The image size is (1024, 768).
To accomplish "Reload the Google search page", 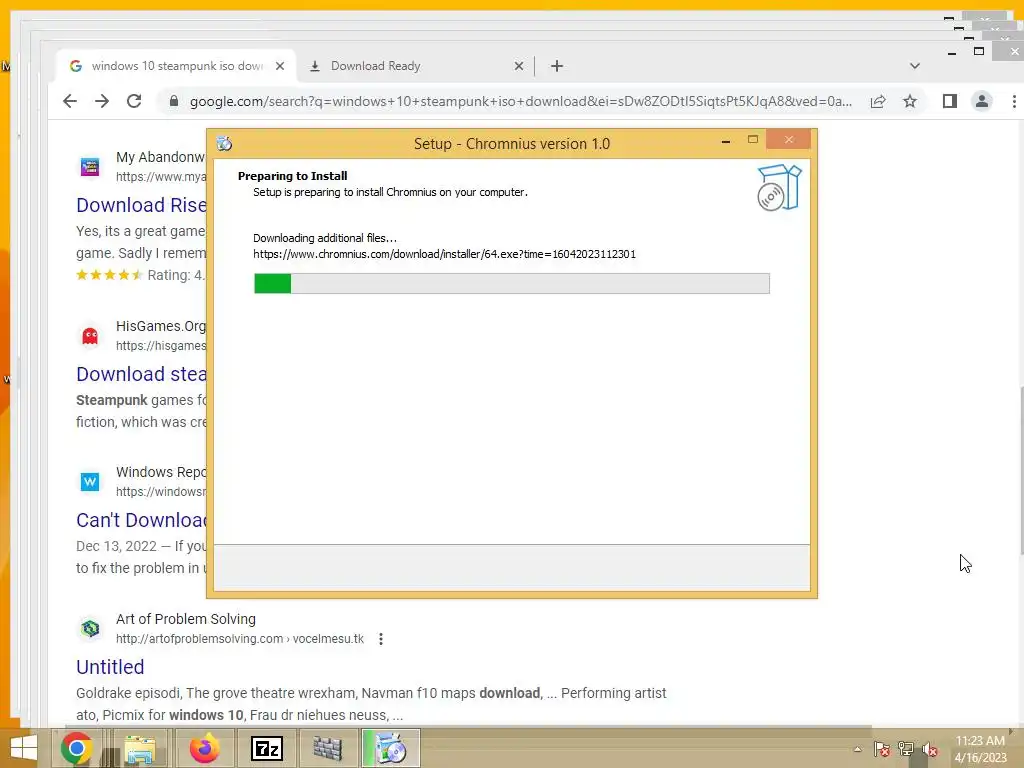I will 134,101.
